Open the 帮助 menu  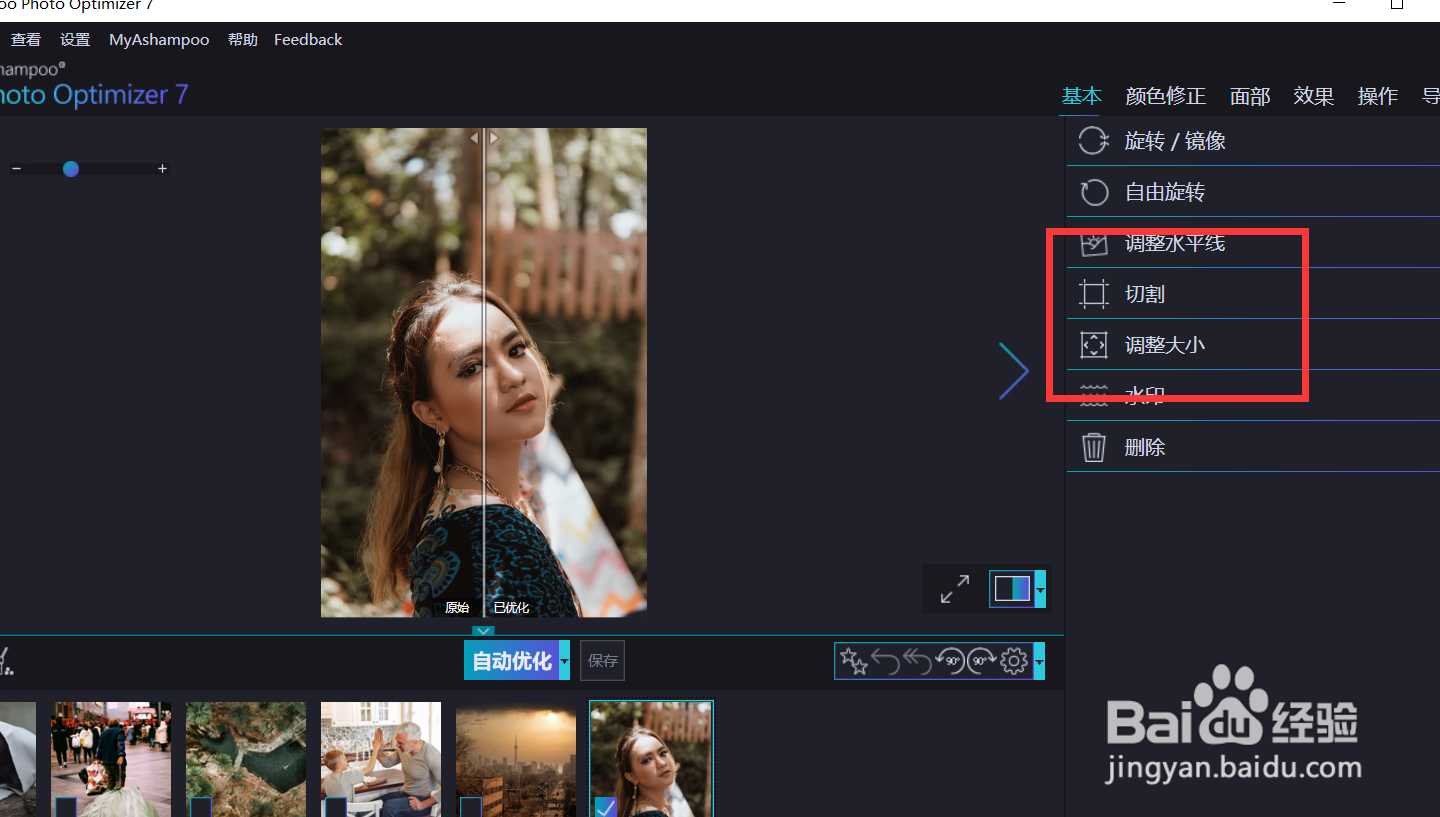click(x=242, y=40)
